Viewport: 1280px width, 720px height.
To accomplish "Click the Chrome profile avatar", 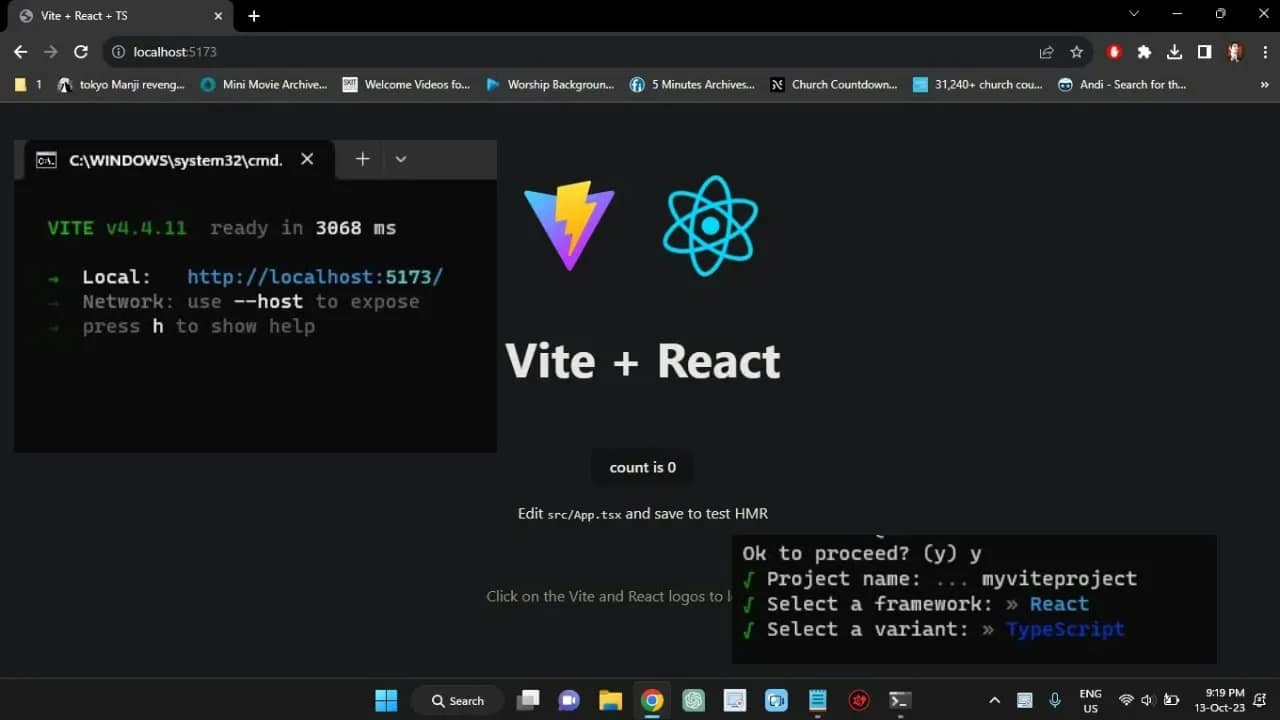I will [1234, 52].
